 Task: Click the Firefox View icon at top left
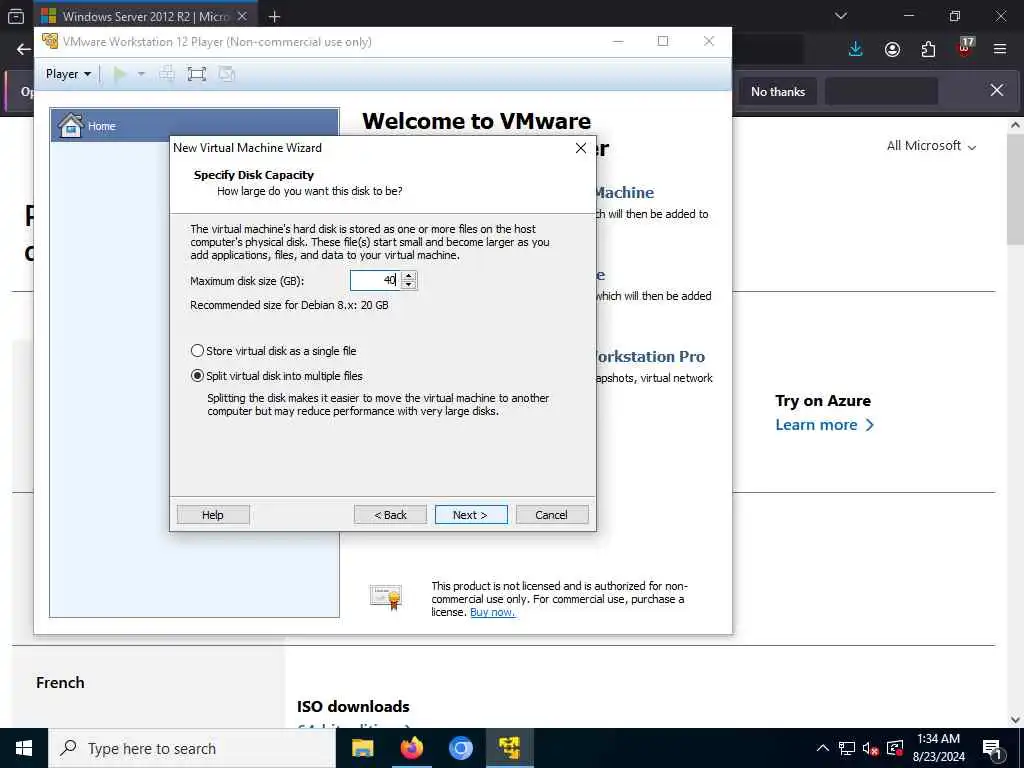click(x=16, y=16)
